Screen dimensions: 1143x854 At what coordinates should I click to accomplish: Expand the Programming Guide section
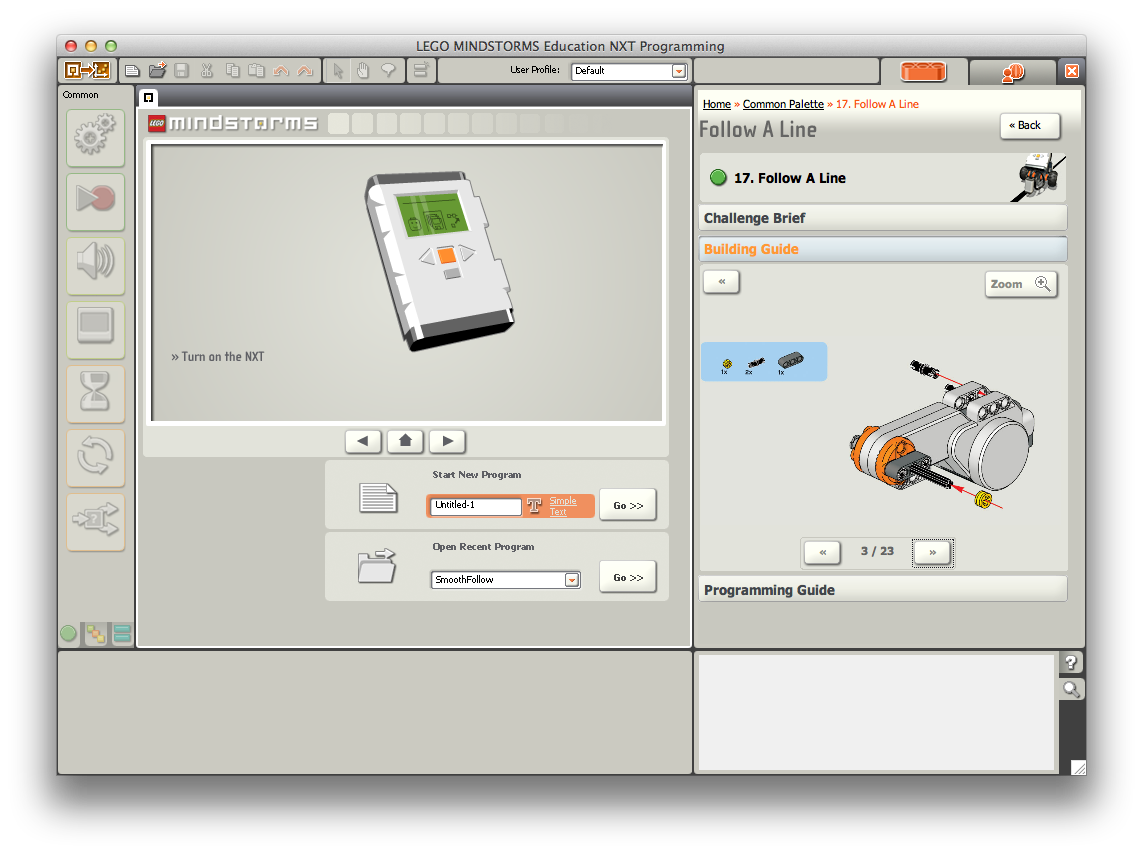[x=883, y=589]
